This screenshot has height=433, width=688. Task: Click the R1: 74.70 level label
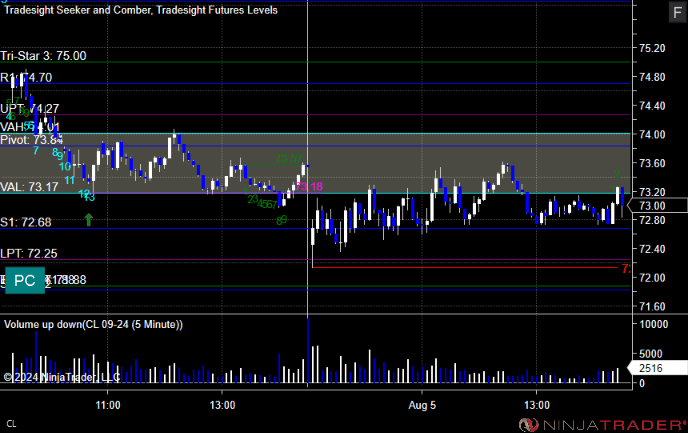click(x=26, y=78)
